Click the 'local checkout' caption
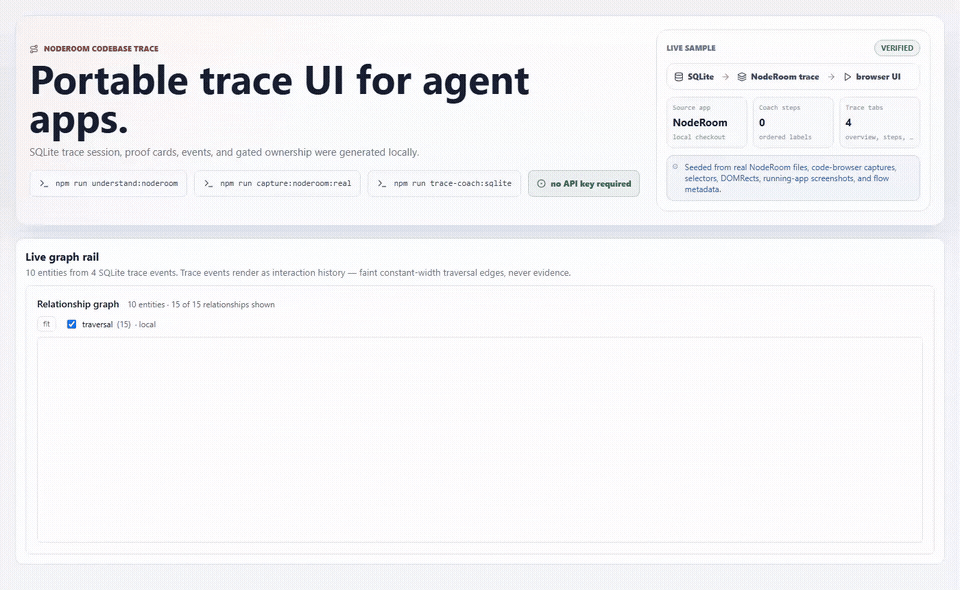The image size is (960, 590). pyautogui.click(x=699, y=137)
